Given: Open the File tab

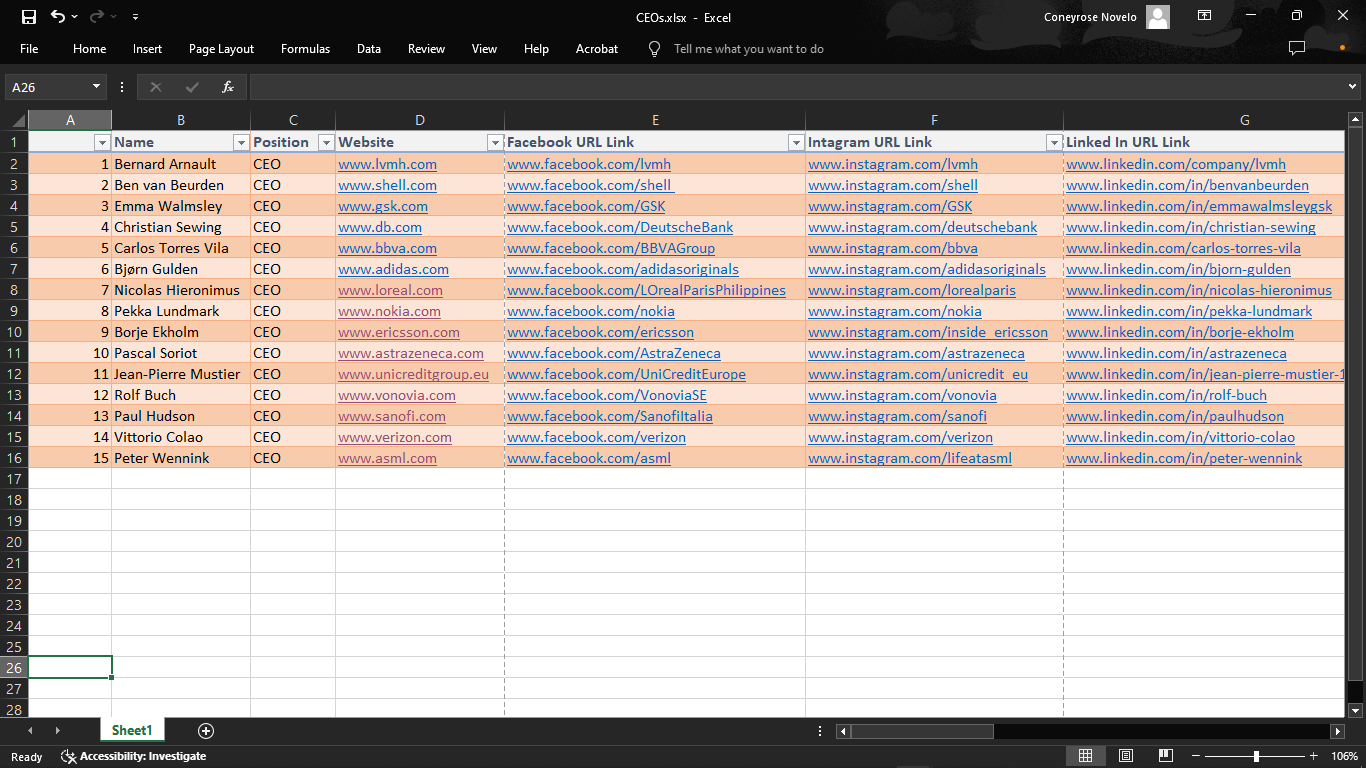Looking at the screenshot, I should (x=29, y=49).
